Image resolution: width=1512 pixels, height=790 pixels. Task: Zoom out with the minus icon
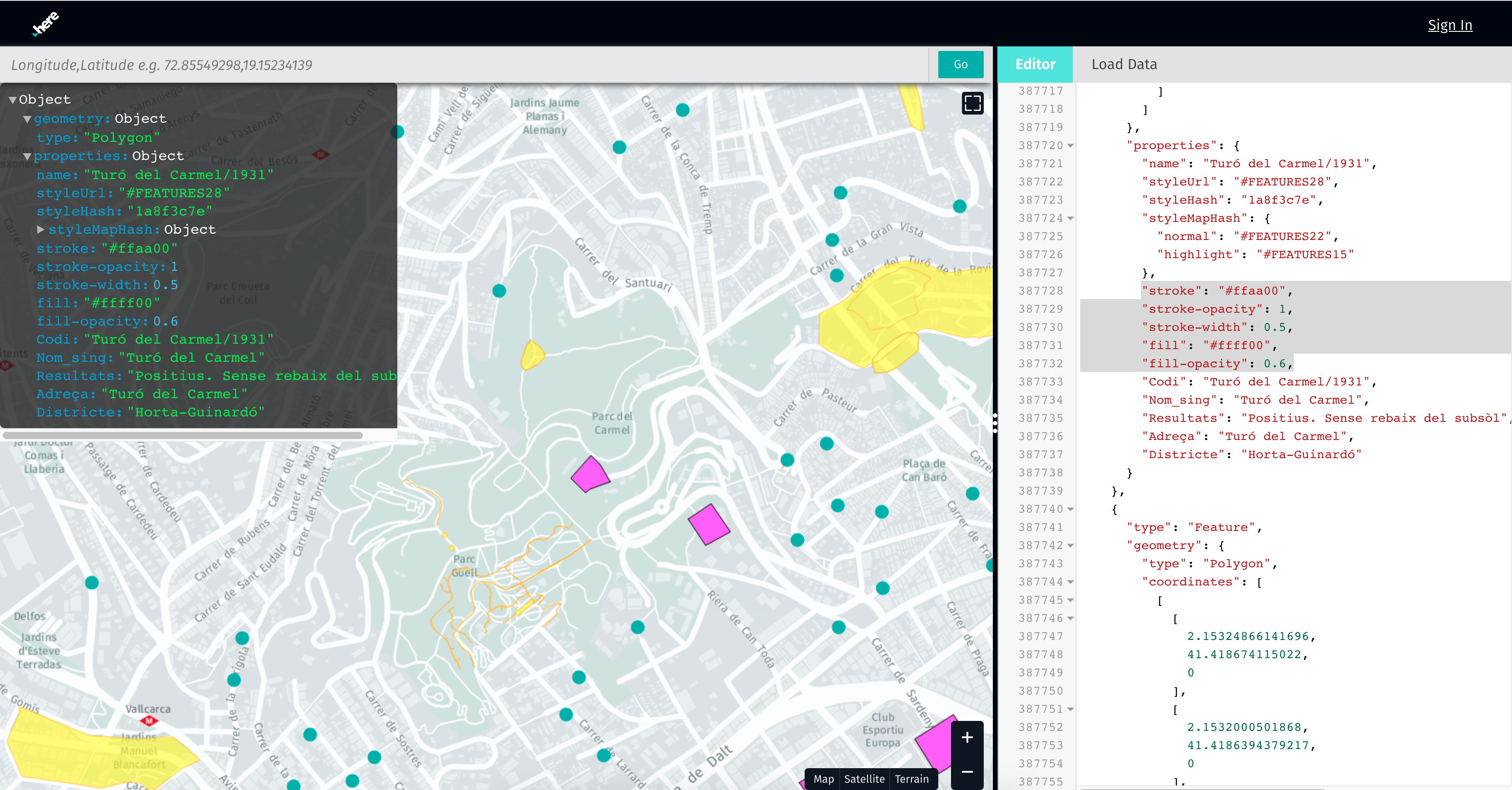[967, 771]
